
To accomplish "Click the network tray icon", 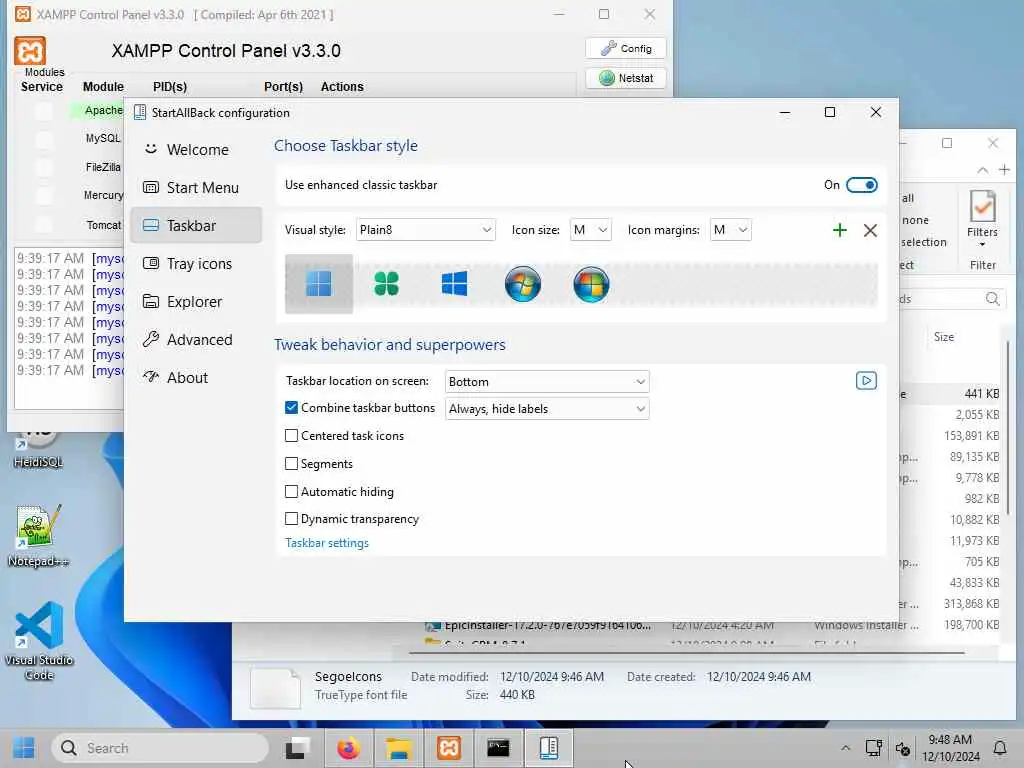I will [x=874, y=748].
